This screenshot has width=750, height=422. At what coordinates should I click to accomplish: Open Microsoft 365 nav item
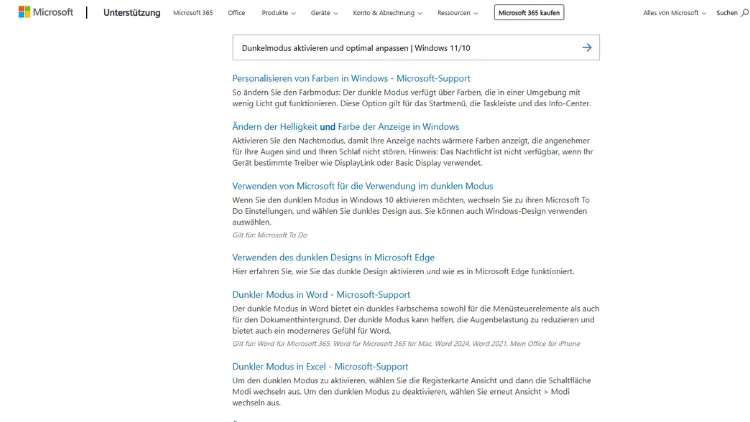point(193,13)
